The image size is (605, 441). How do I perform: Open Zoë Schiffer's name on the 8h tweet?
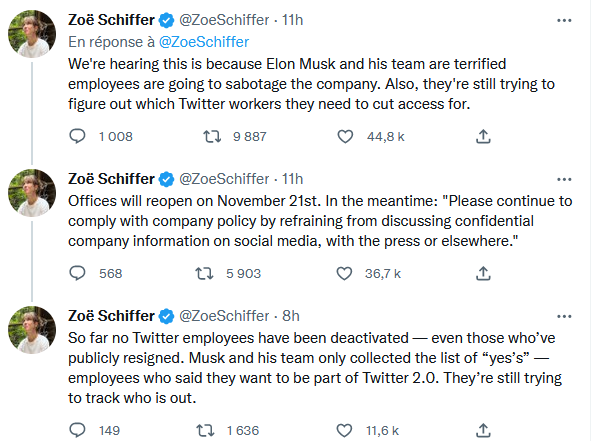tap(111, 316)
